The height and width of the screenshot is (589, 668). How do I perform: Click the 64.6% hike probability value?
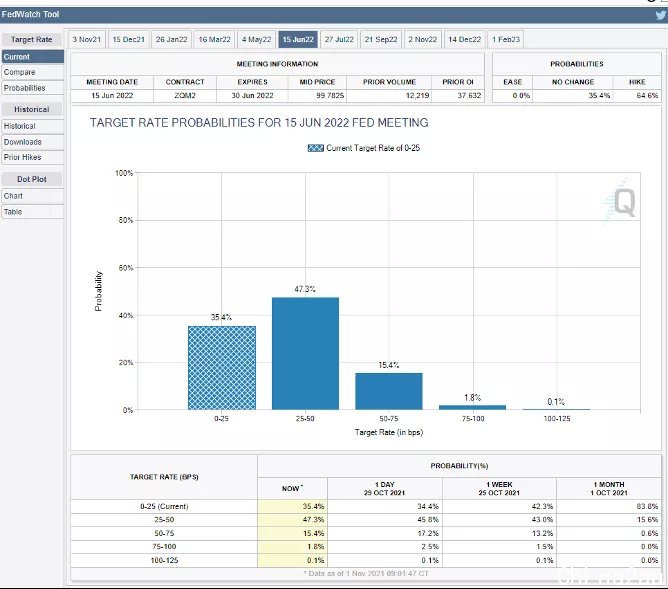pyautogui.click(x=647, y=95)
